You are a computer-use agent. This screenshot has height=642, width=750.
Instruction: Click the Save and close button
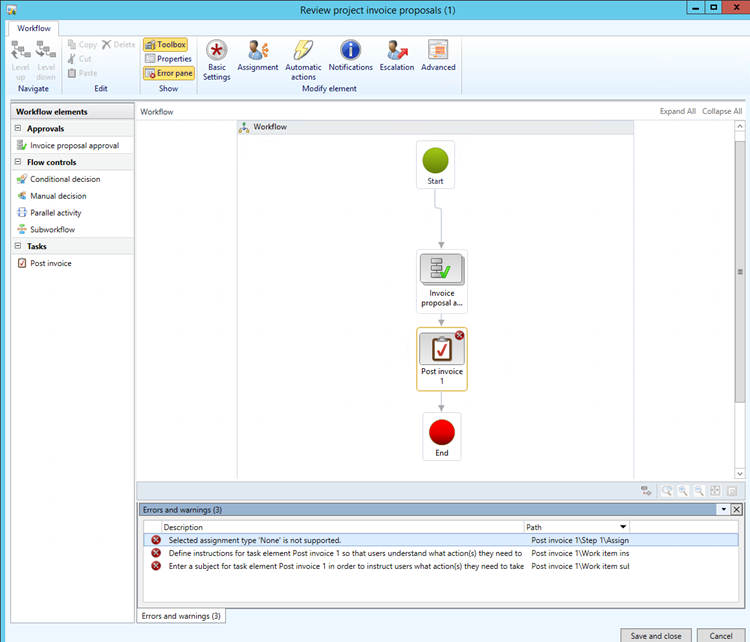pos(655,635)
